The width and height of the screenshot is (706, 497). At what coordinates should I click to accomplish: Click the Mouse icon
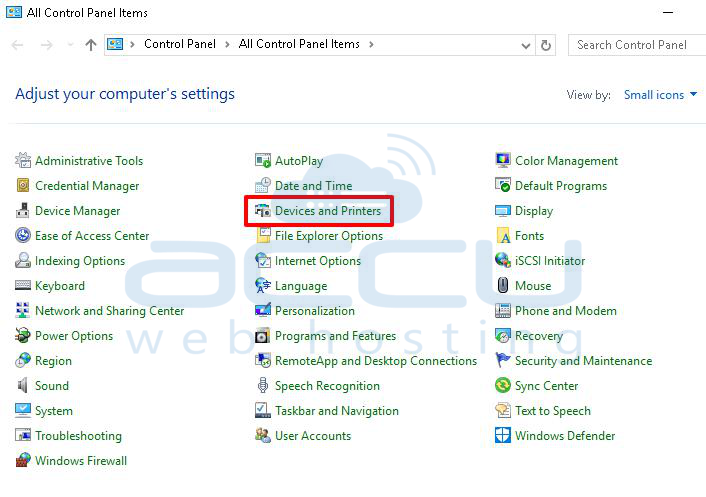[502, 285]
